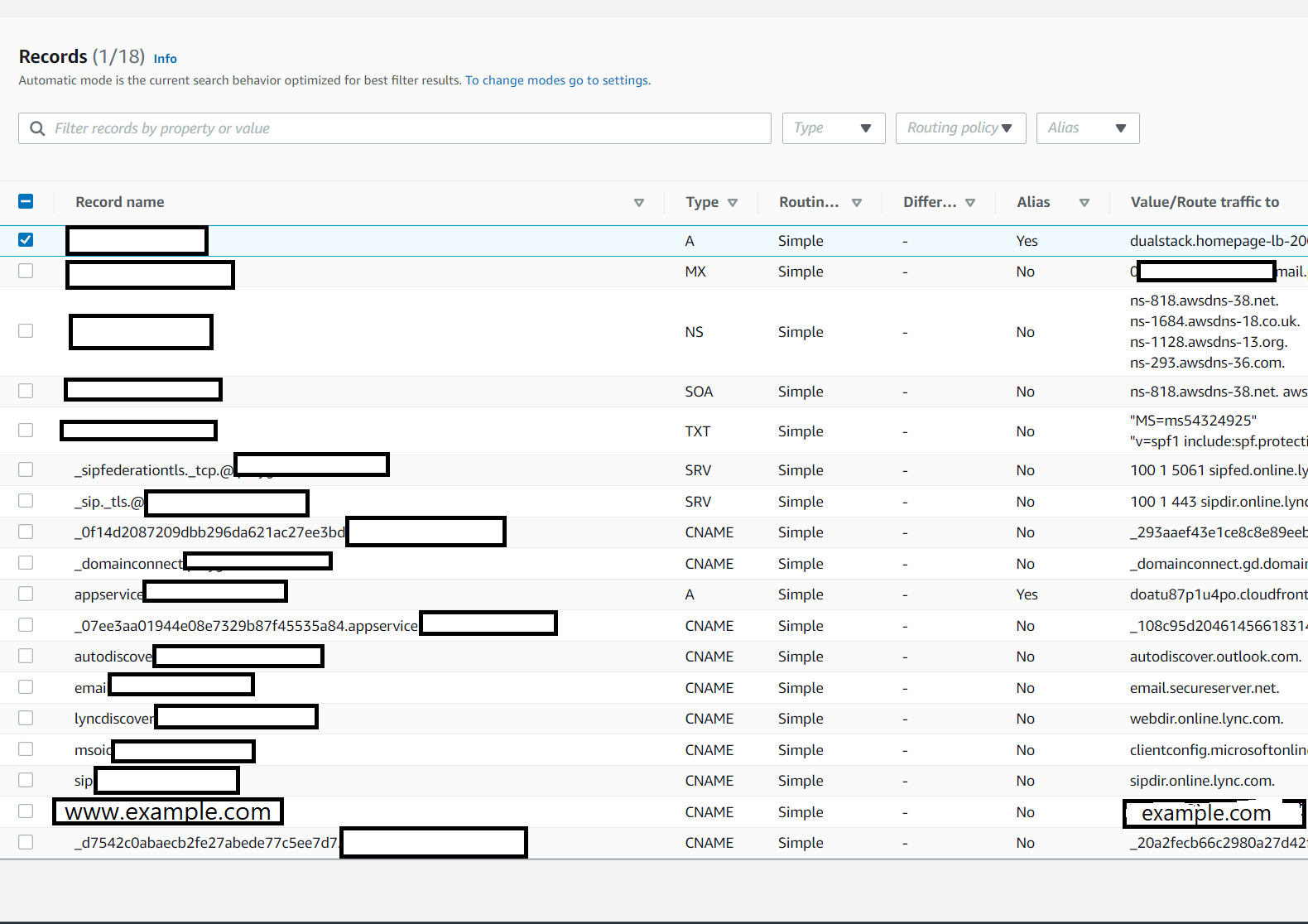Click the _domainconnect record name
1308x924 pixels.
click(x=129, y=564)
